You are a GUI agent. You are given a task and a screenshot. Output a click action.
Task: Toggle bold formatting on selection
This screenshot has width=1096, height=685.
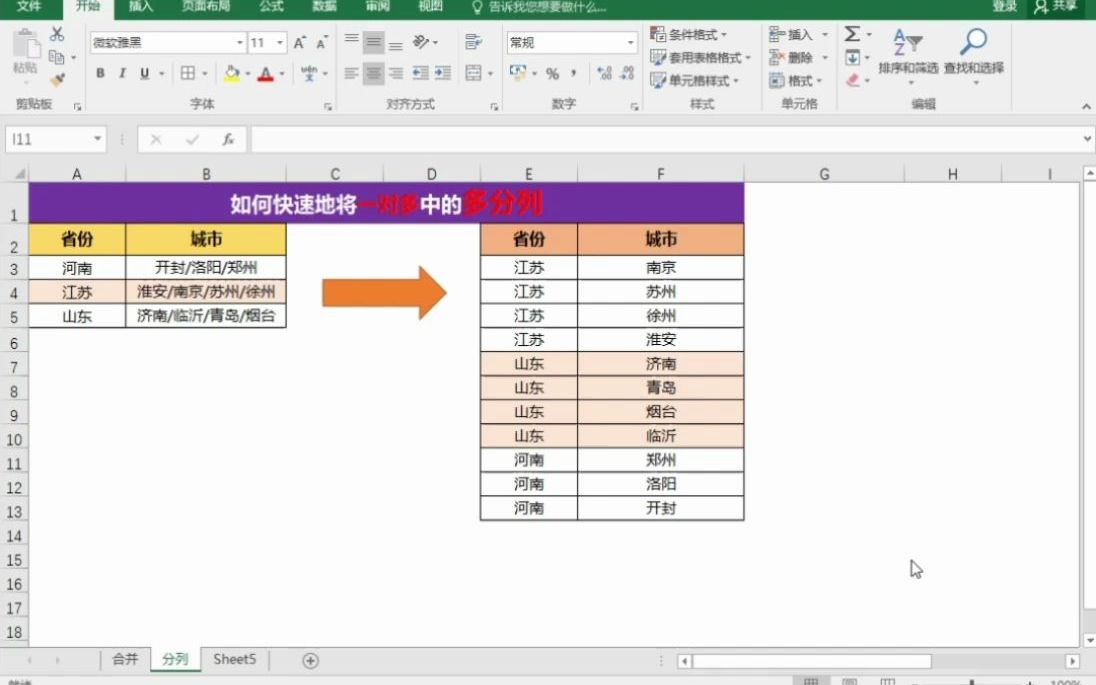[100, 72]
